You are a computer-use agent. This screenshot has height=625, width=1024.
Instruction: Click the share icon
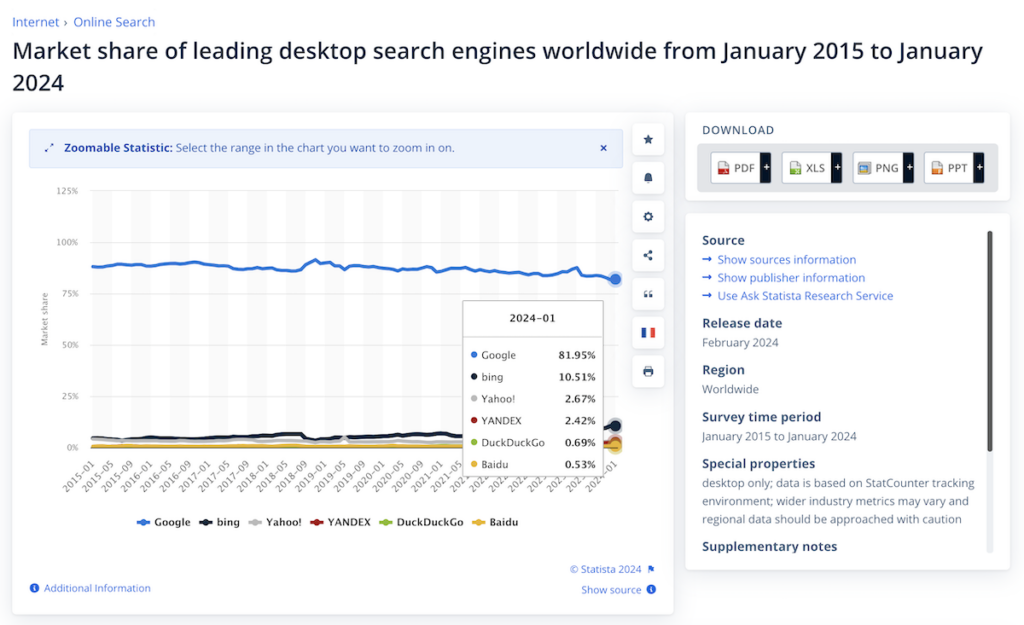tap(648, 255)
